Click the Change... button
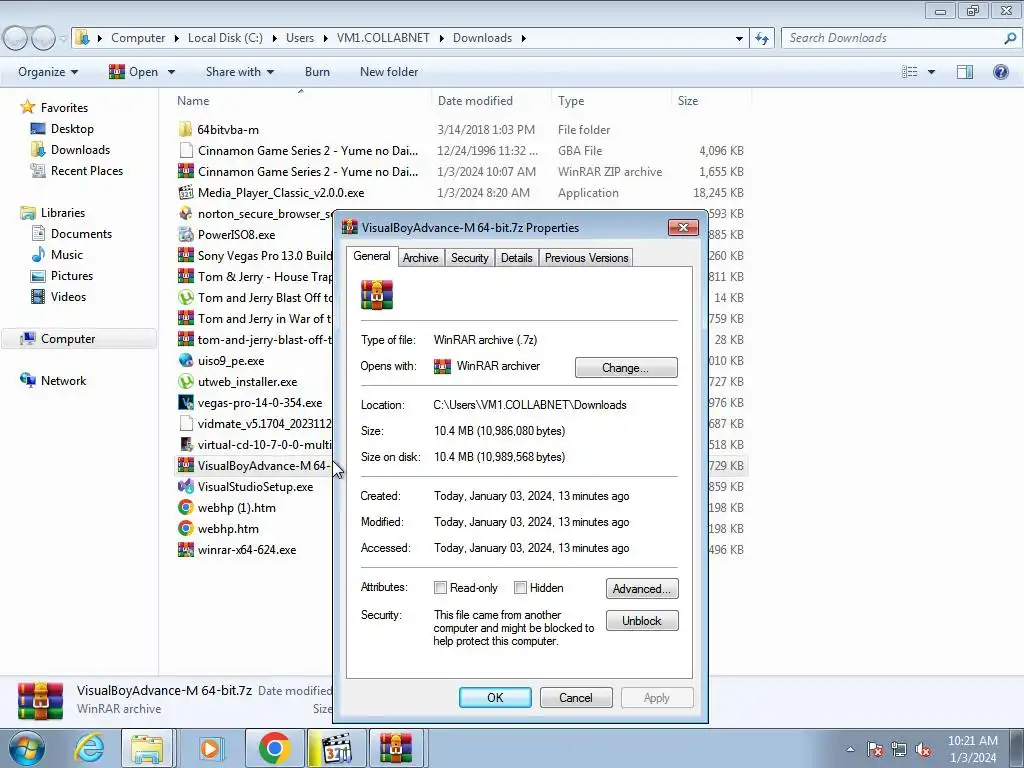The width and height of the screenshot is (1024, 768). [x=626, y=368]
